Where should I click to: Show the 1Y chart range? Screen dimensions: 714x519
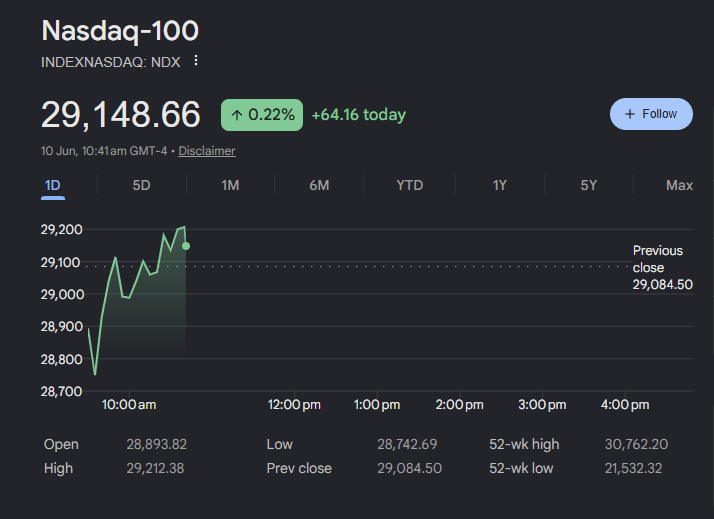pos(499,185)
